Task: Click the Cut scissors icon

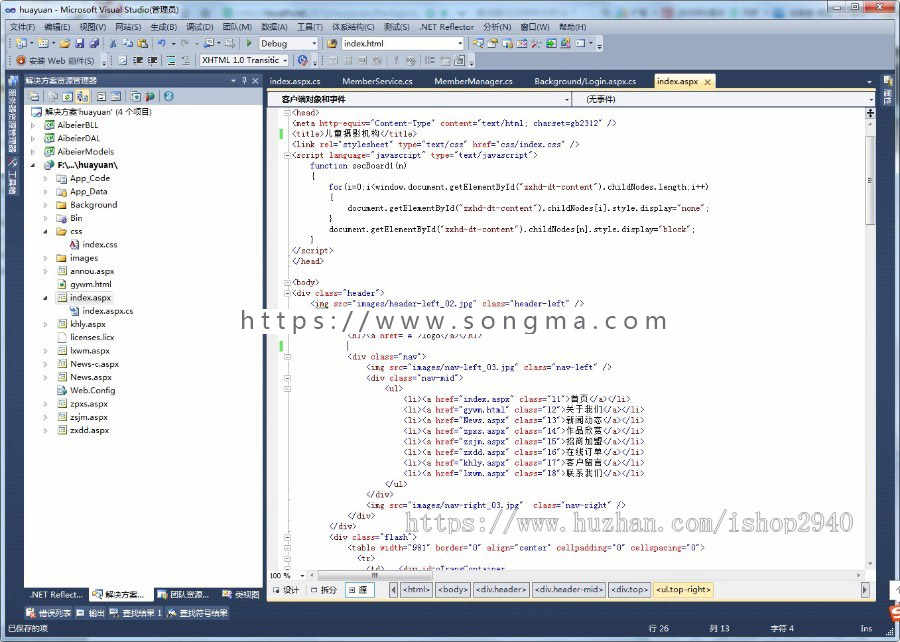Action: tap(113, 44)
